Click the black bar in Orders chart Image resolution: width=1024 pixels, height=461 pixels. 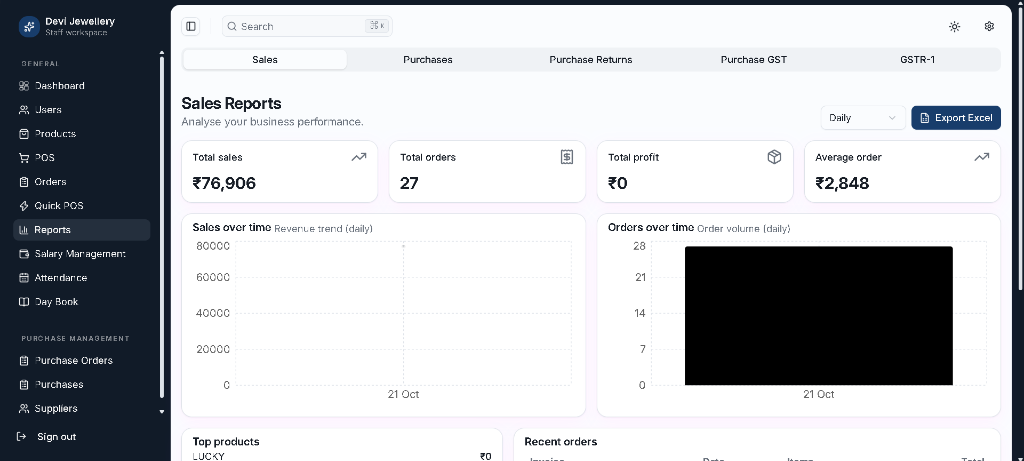(818, 315)
